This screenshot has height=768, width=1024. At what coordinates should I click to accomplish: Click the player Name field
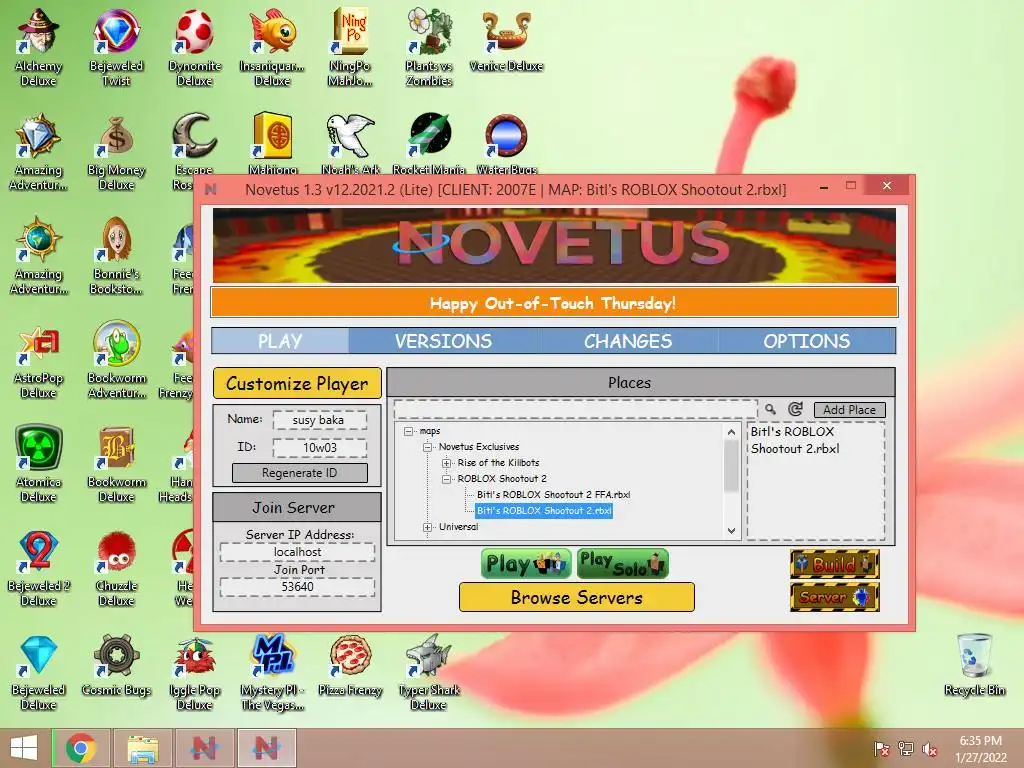(x=319, y=420)
